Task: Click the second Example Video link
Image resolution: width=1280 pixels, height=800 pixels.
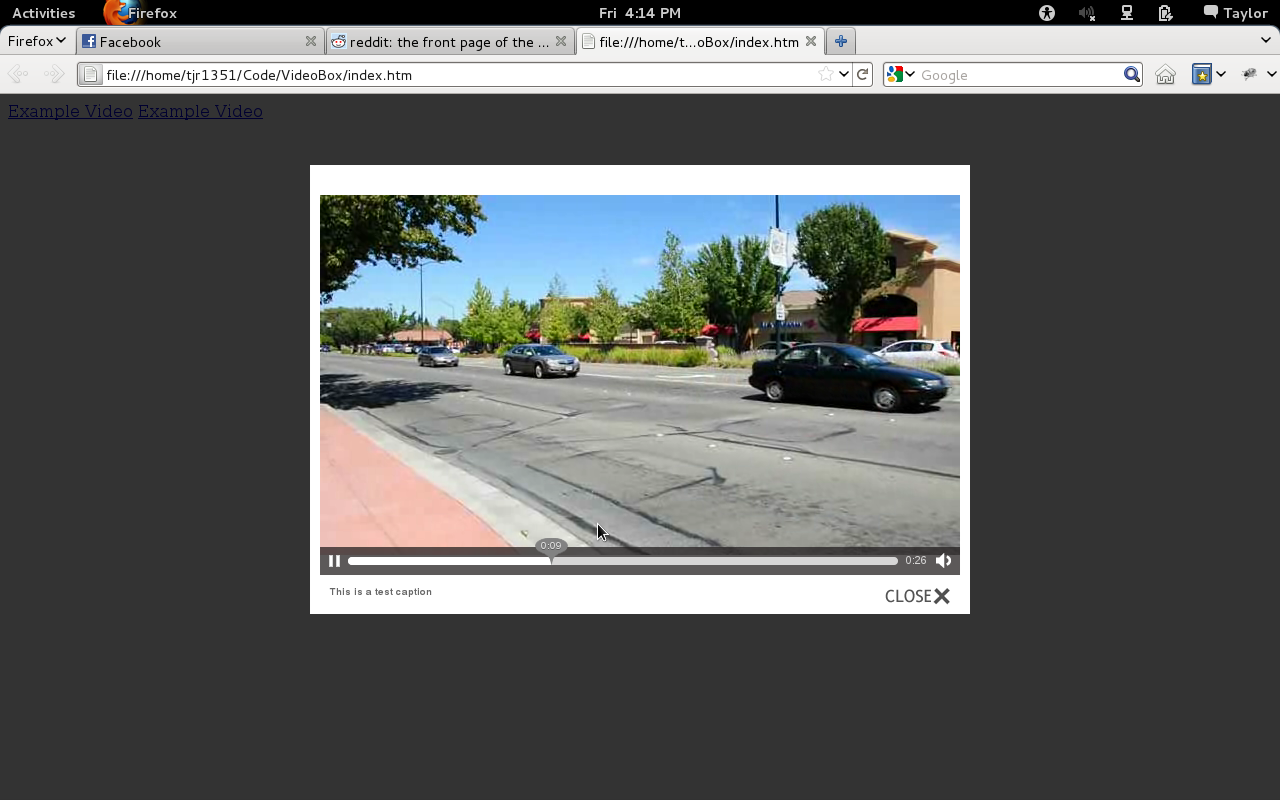Action: tap(200, 111)
